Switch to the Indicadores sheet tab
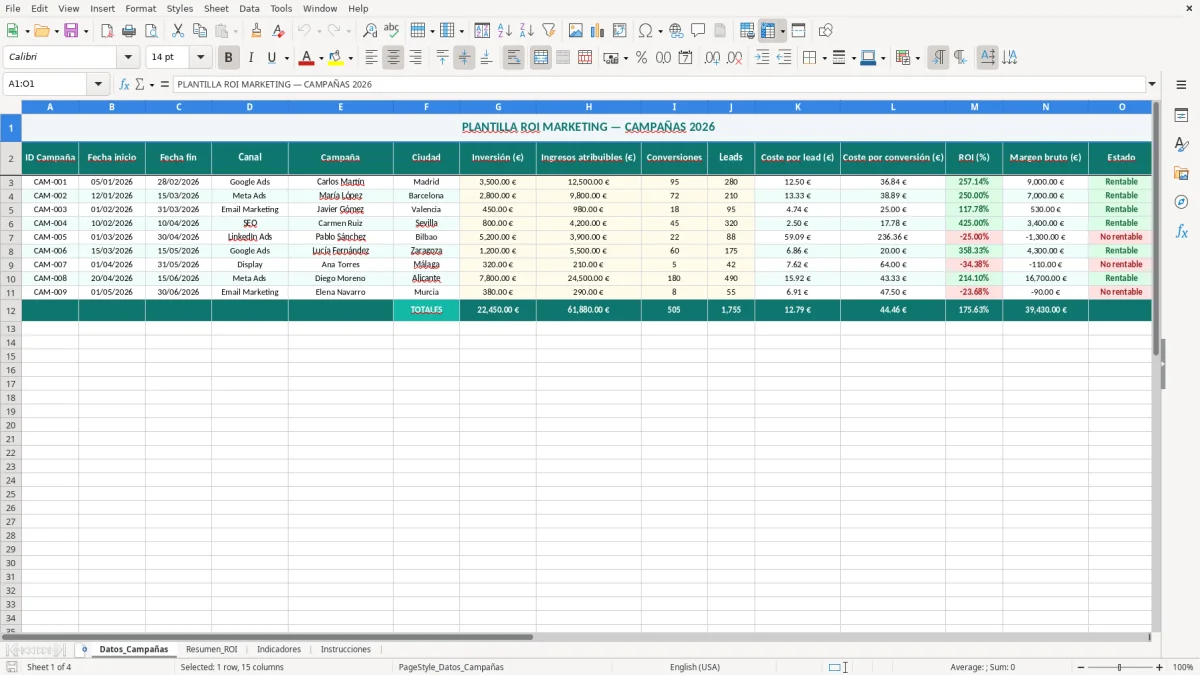 tap(279, 650)
